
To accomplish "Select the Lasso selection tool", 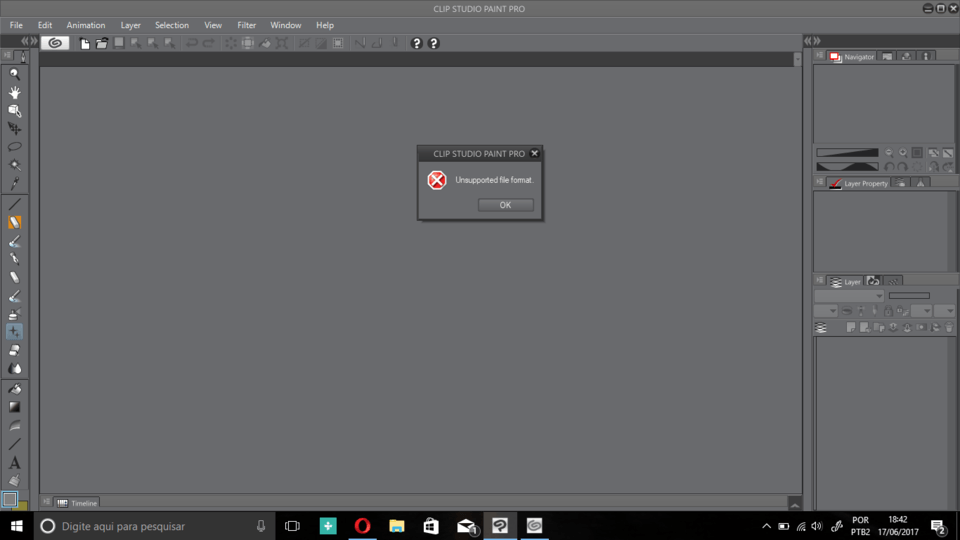I will [x=15, y=147].
